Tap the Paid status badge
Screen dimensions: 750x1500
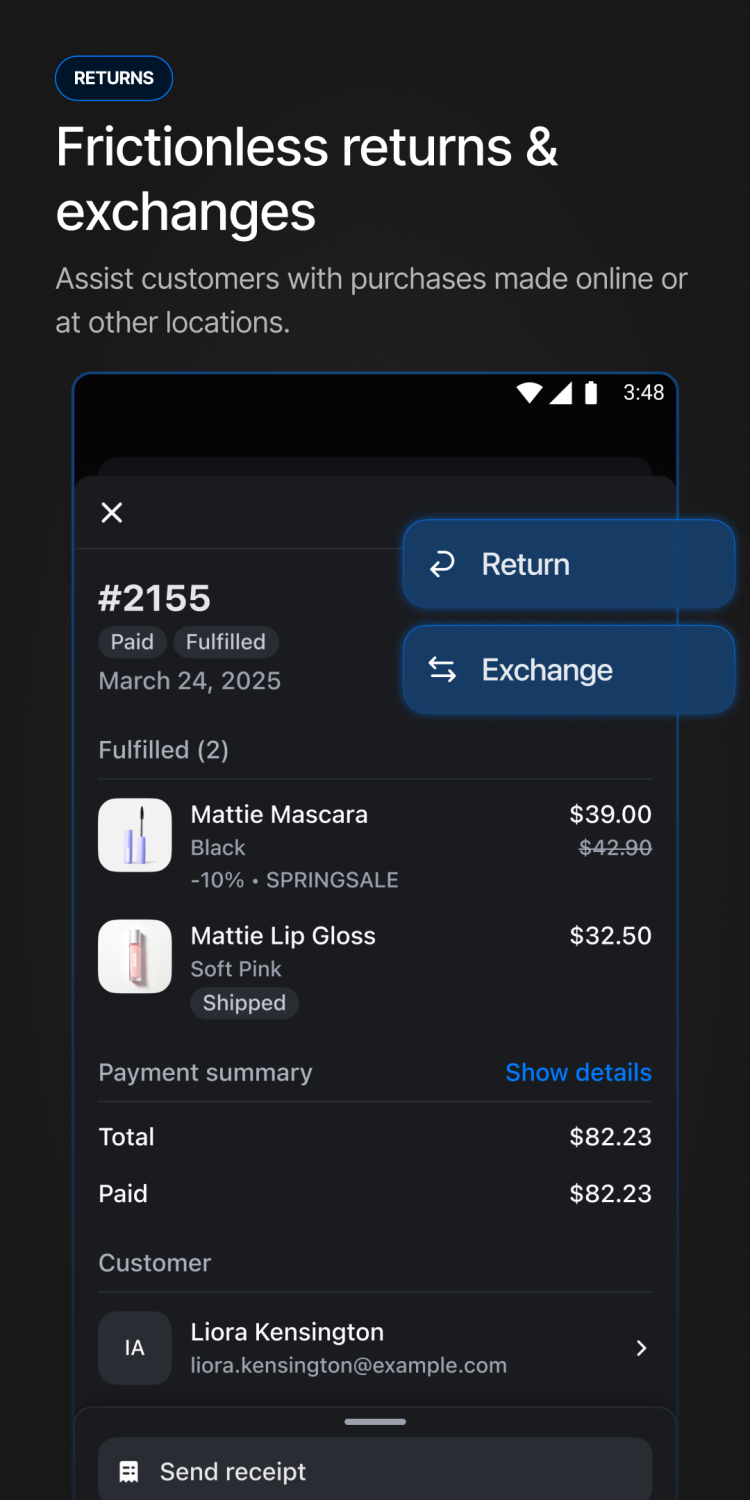tap(132, 642)
